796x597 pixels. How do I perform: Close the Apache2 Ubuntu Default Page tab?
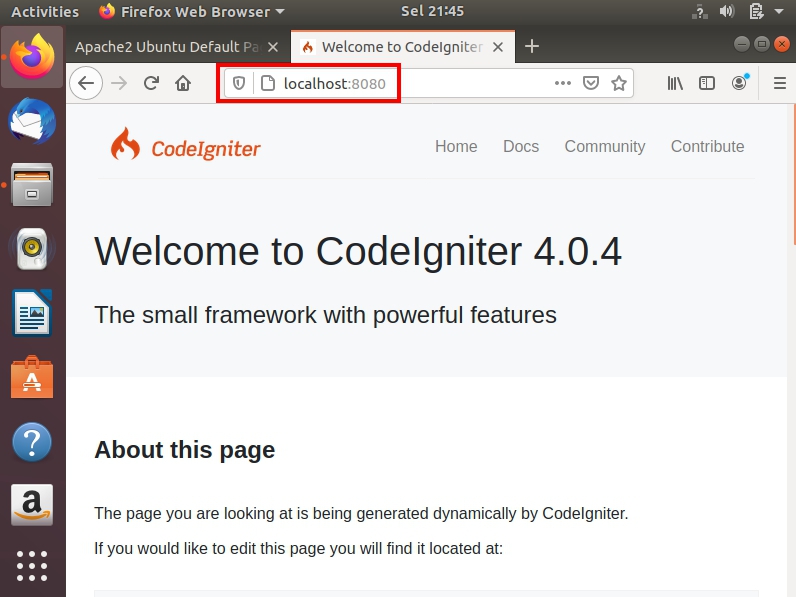[x=273, y=47]
